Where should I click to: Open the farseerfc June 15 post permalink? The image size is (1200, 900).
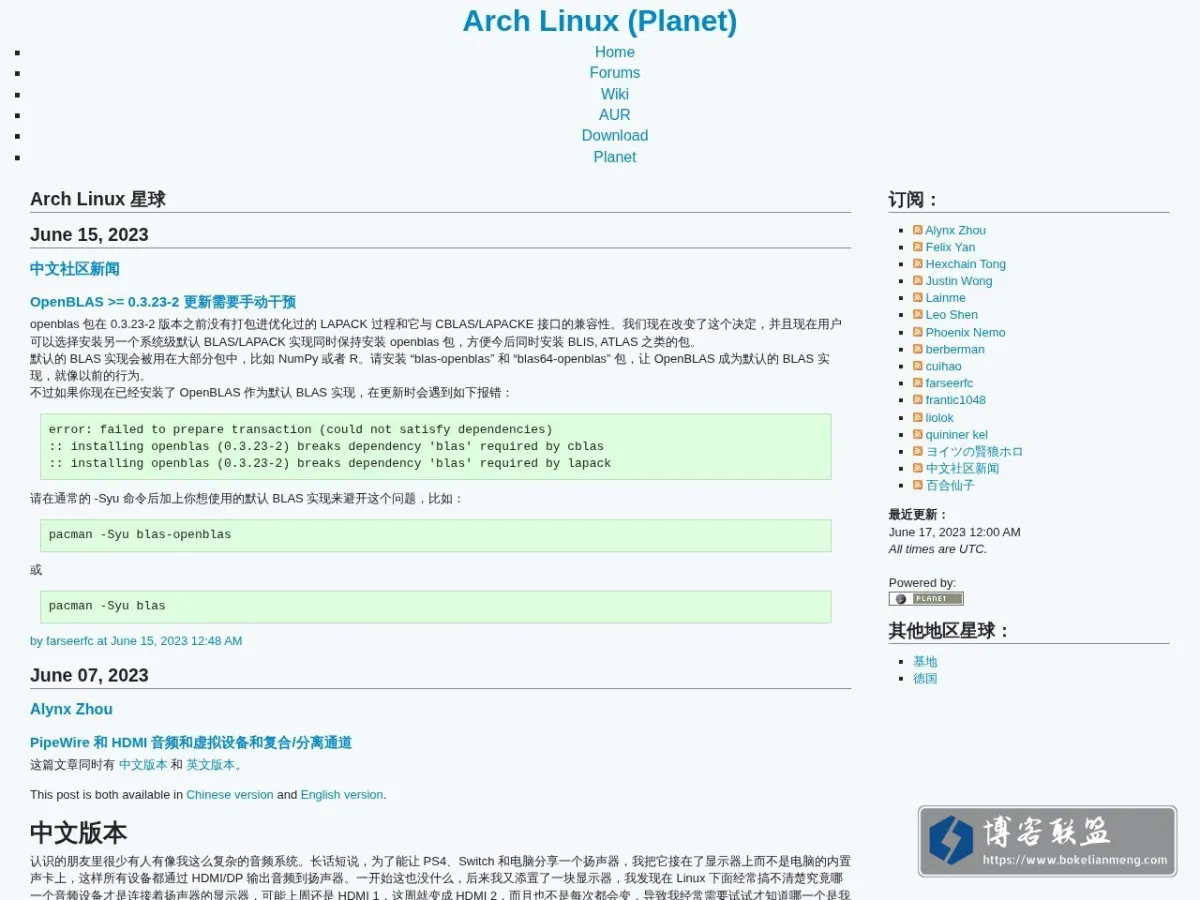[x=136, y=641]
